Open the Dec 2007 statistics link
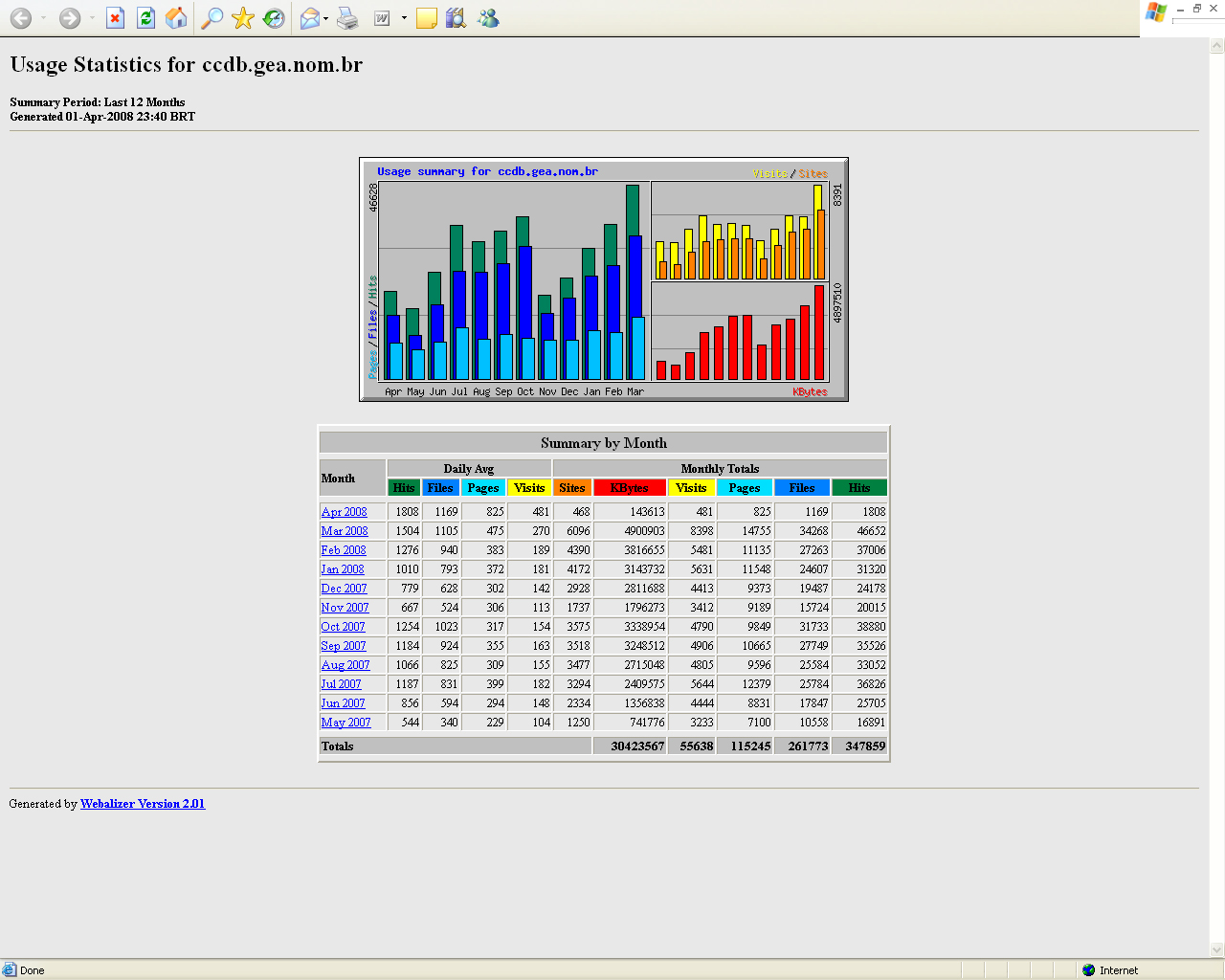 coord(344,589)
